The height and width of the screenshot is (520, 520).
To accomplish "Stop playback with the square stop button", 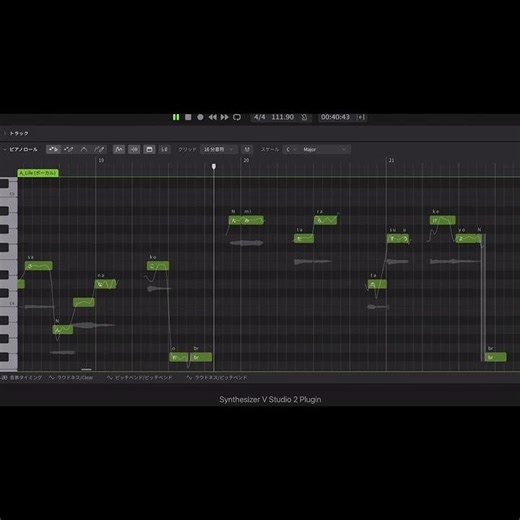I will pyautogui.click(x=188, y=117).
